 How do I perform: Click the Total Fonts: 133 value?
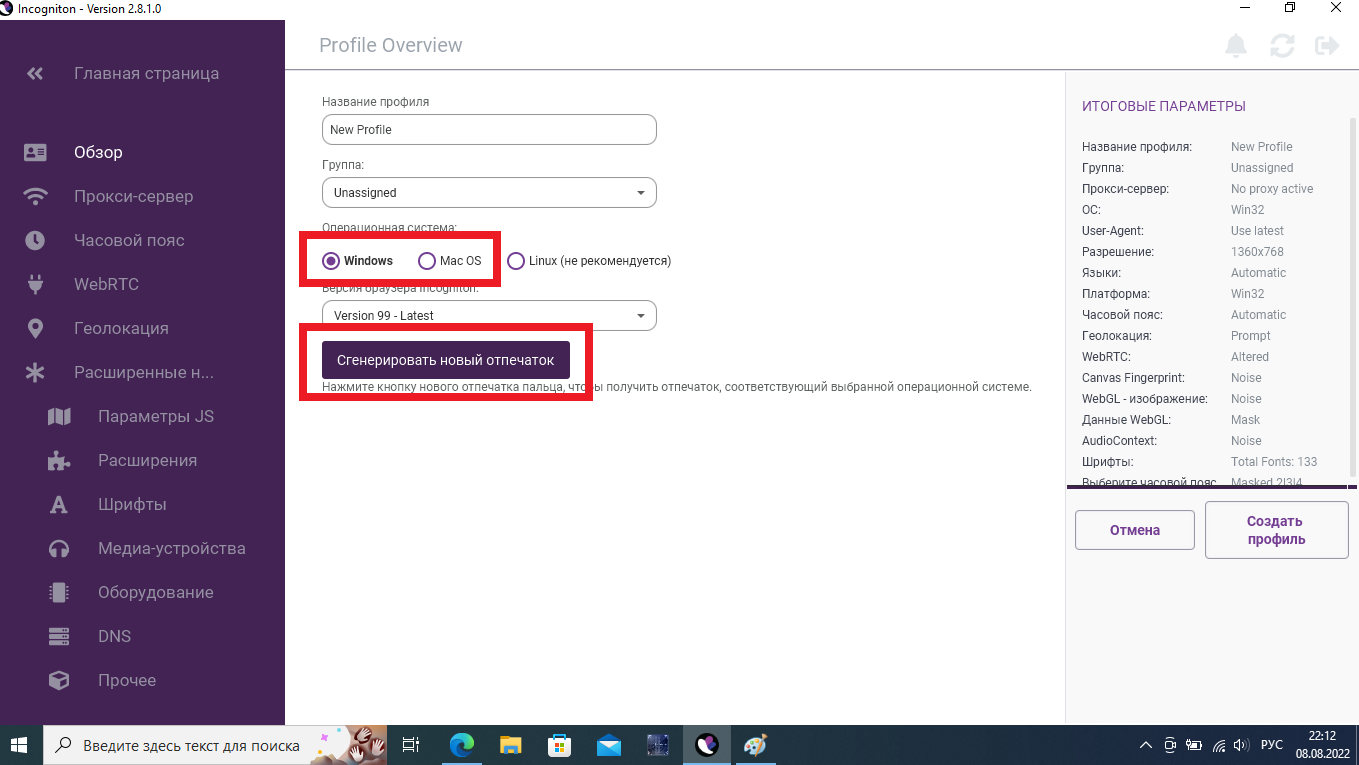pyautogui.click(x=1274, y=462)
